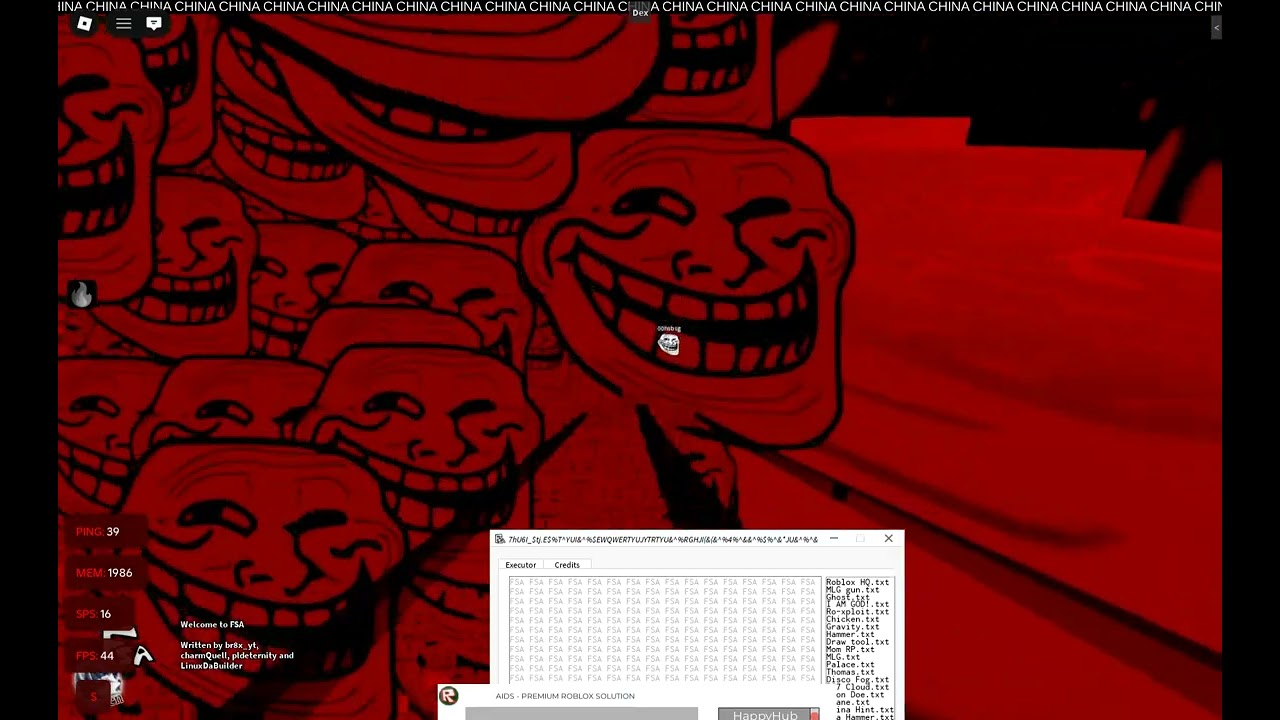This screenshot has width=1280, height=720.
Task: Select Ro-xploit.txt script
Action: pyautogui.click(x=857, y=612)
